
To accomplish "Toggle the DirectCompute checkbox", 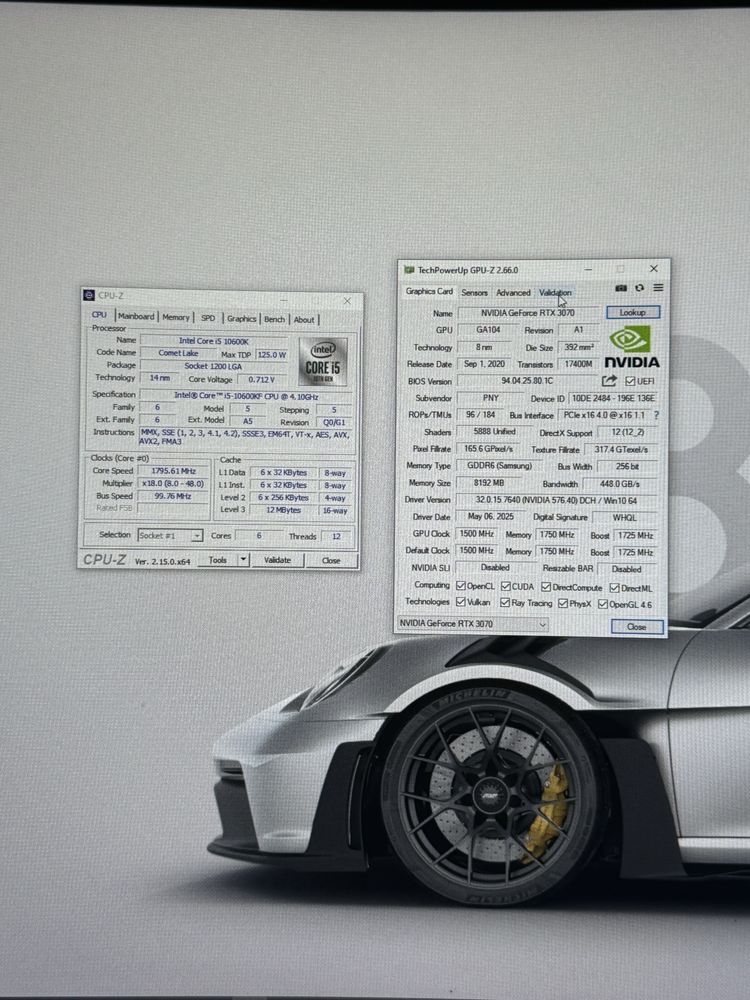I will coord(546,587).
